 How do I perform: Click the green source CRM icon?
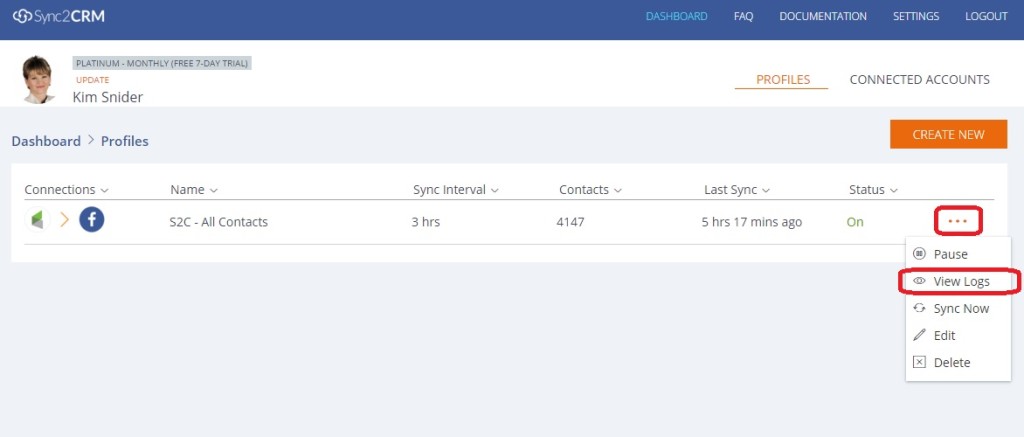[x=37, y=220]
